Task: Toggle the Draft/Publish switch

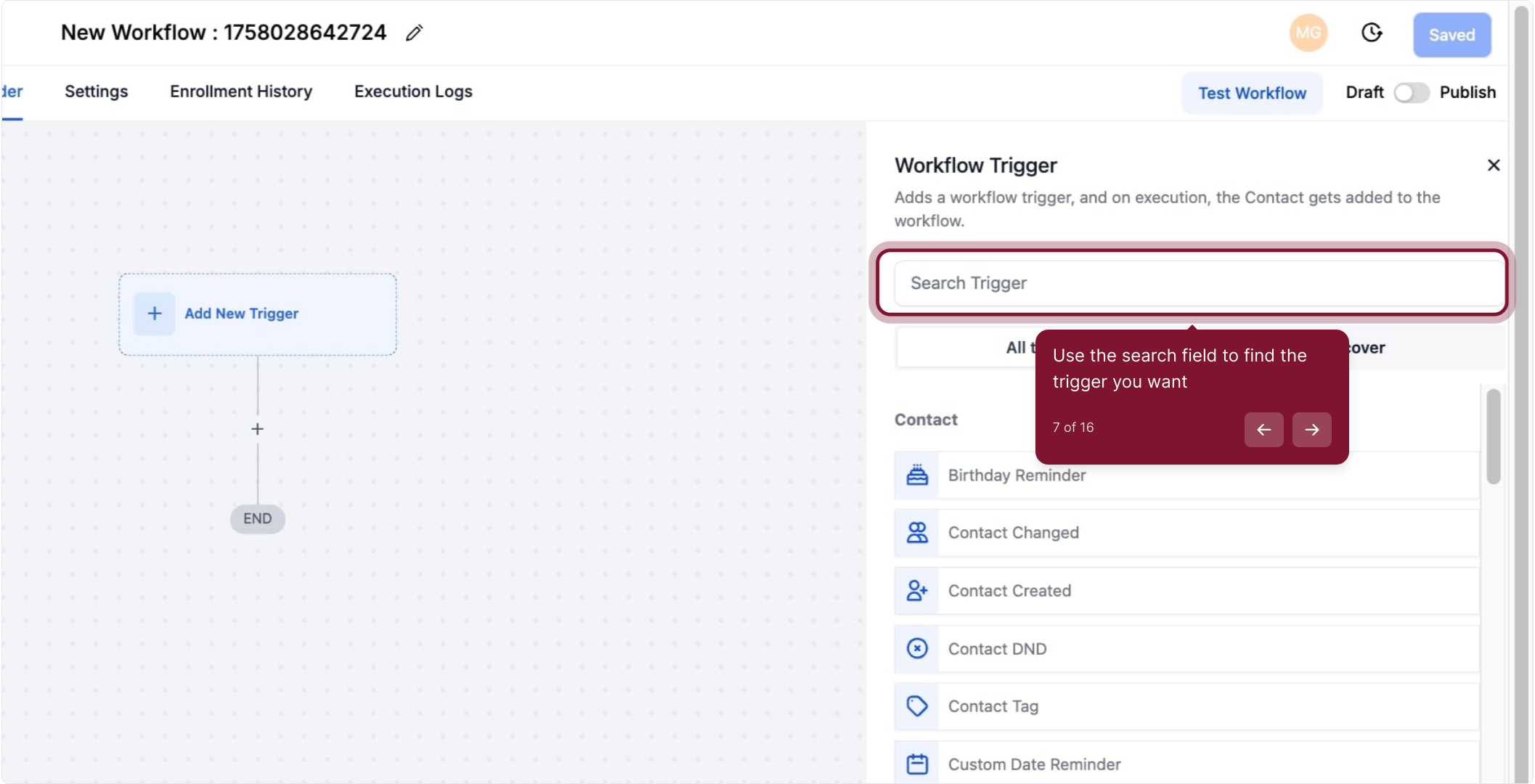Action: [x=1411, y=93]
